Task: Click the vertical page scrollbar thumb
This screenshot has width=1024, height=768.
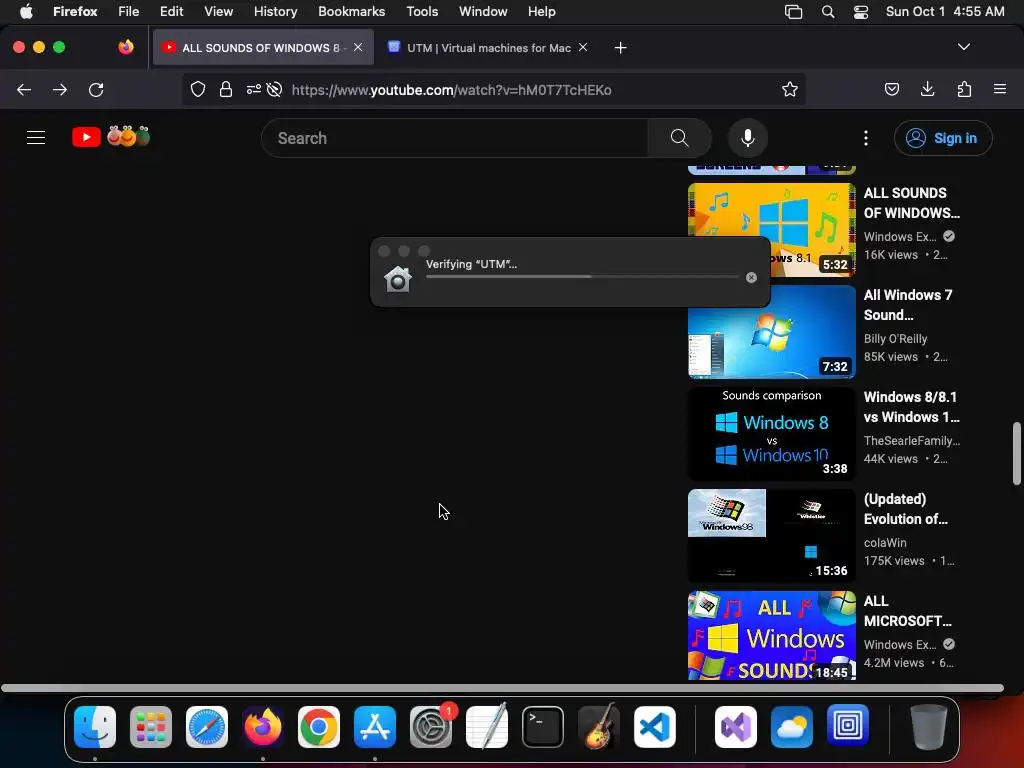Action: [1016, 454]
